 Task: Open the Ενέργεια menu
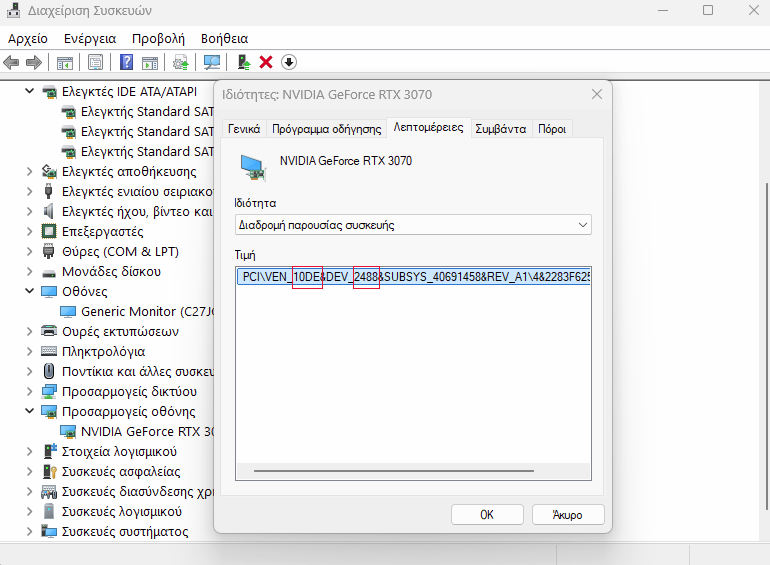pyautogui.click(x=90, y=38)
